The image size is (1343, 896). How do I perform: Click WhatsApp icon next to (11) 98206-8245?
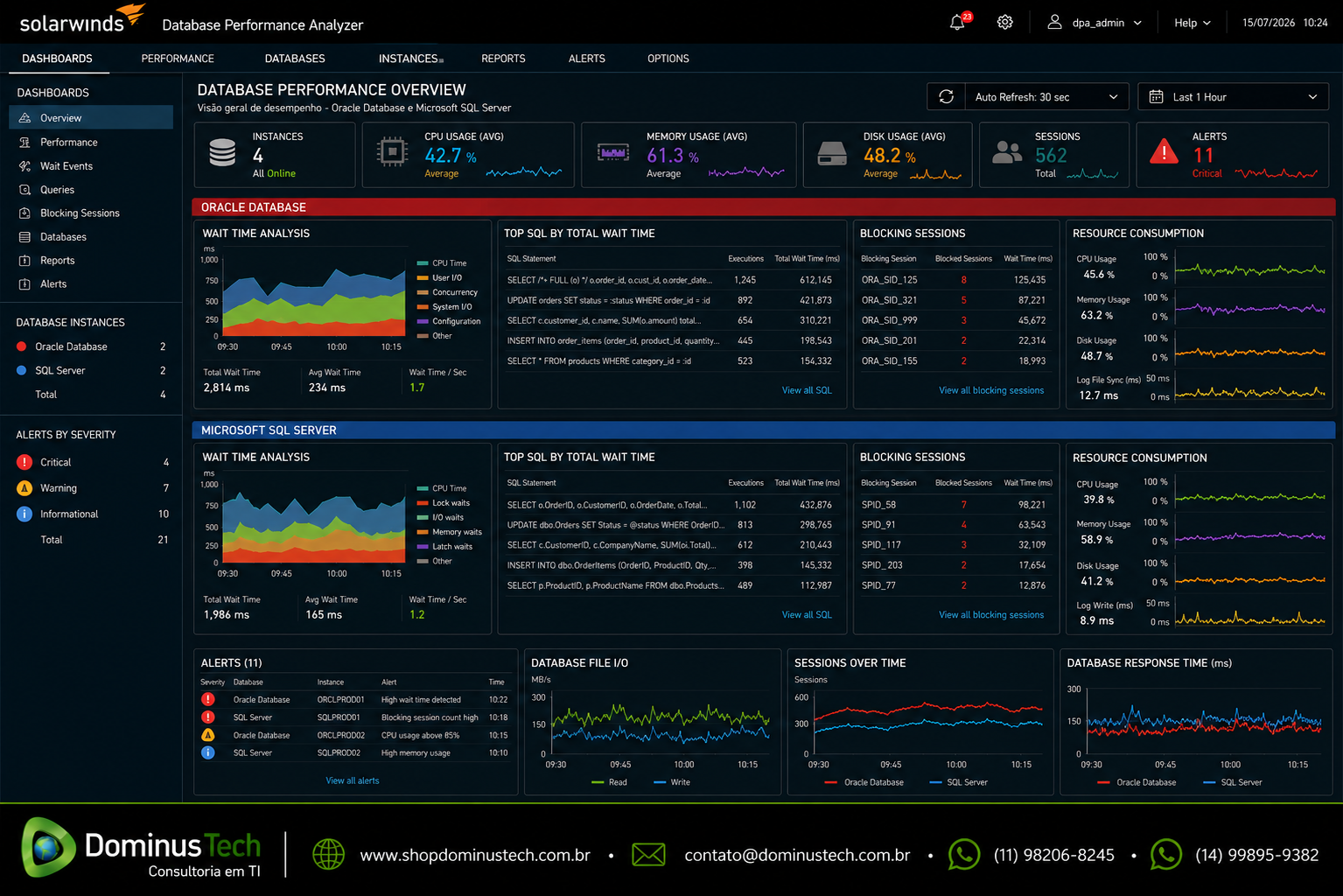tap(964, 854)
